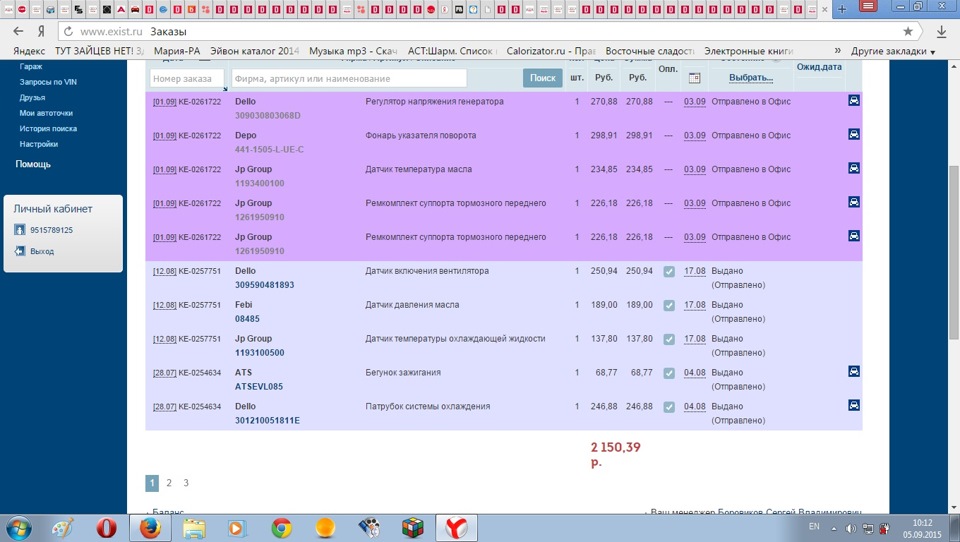This screenshot has width=960, height=542.
Task: Show hidden tray icons arrow
Action: pos(833,529)
